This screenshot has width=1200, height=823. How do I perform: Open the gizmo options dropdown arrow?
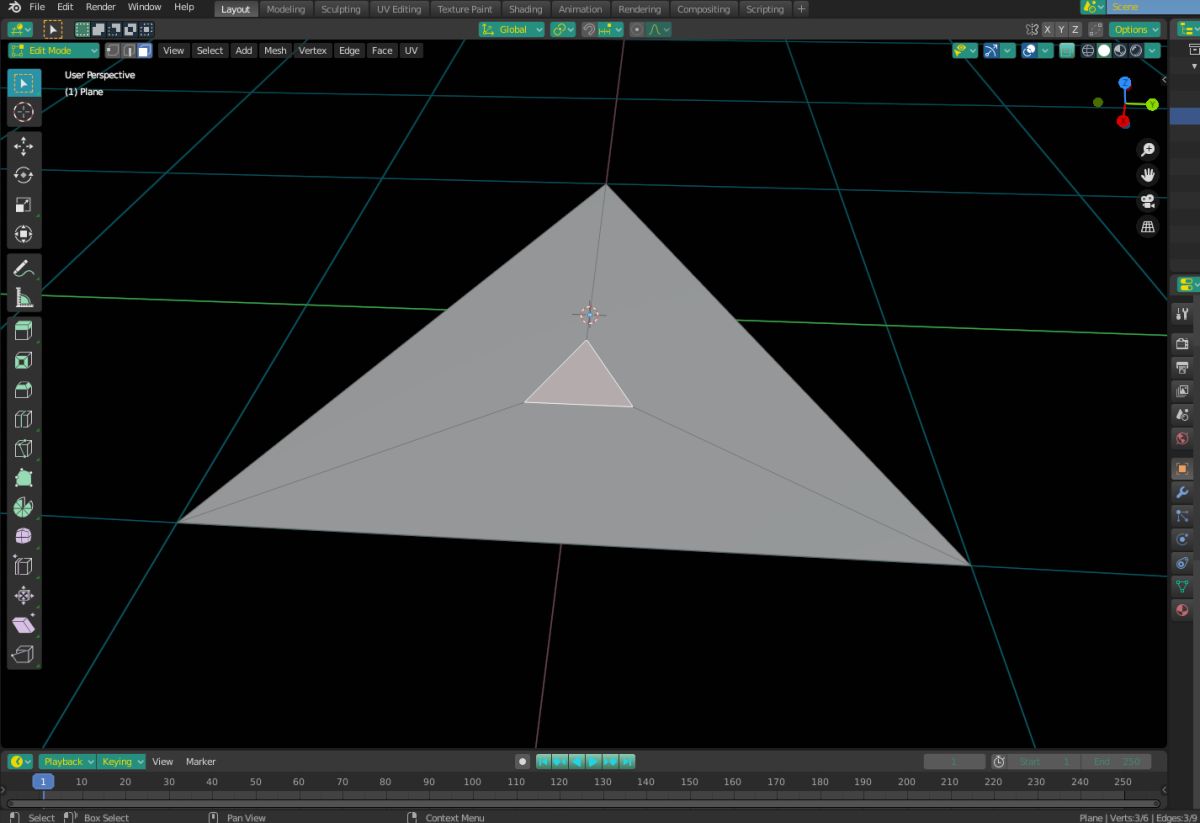pos(1008,51)
